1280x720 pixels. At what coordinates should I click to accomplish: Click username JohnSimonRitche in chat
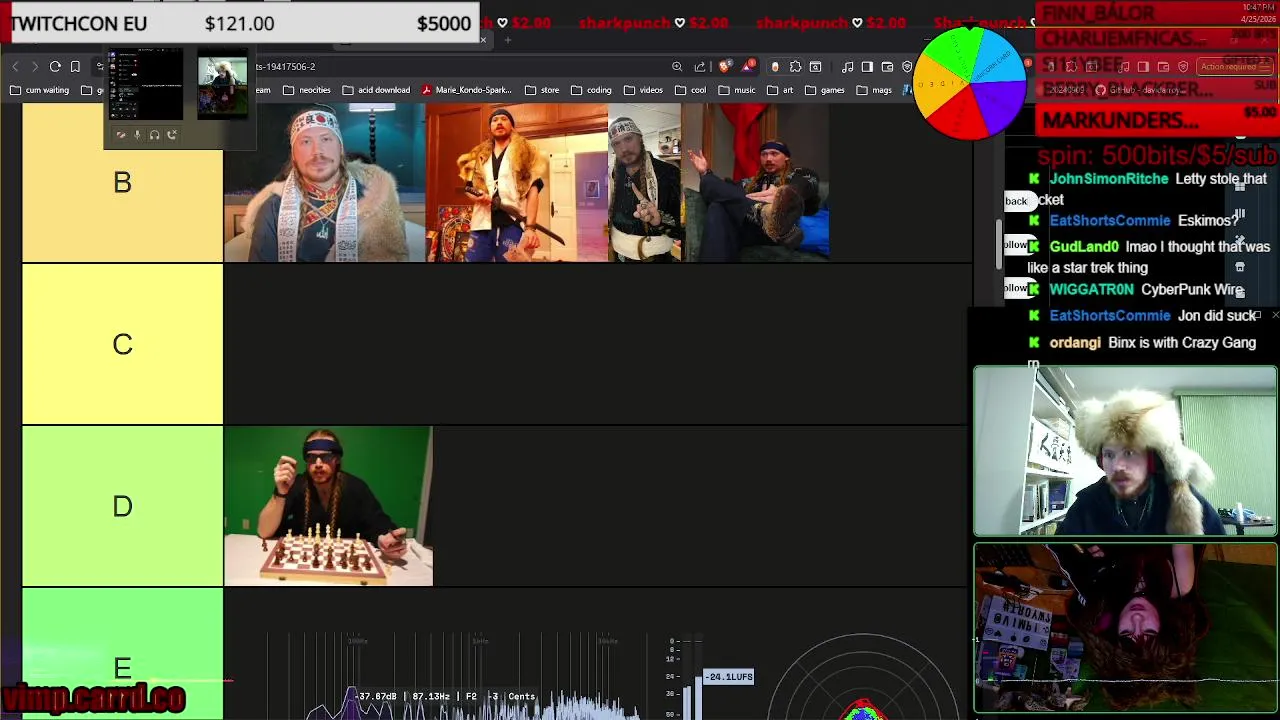[1108, 179]
